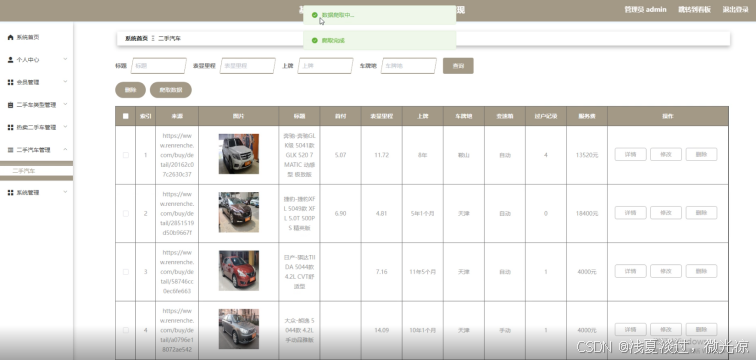Click 修改 for row 1
Screen dimensions: 756x361
[666, 154]
